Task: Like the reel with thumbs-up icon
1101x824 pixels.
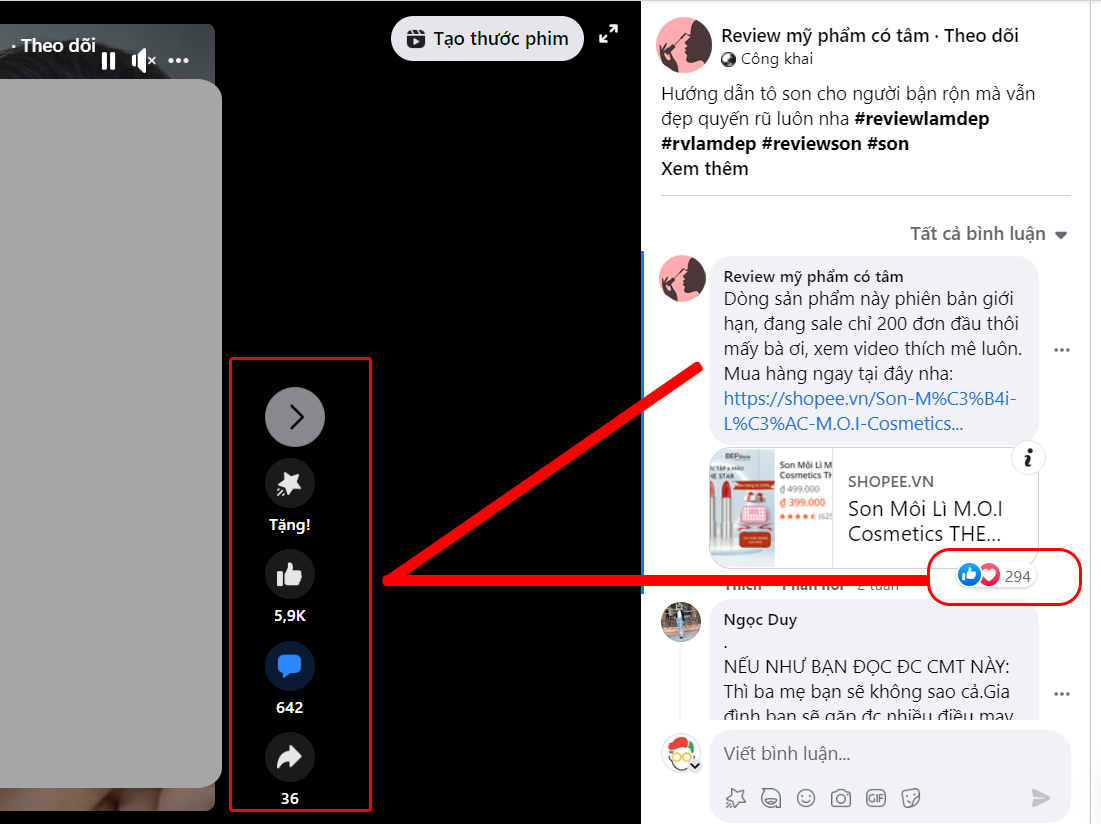Action: [289, 575]
